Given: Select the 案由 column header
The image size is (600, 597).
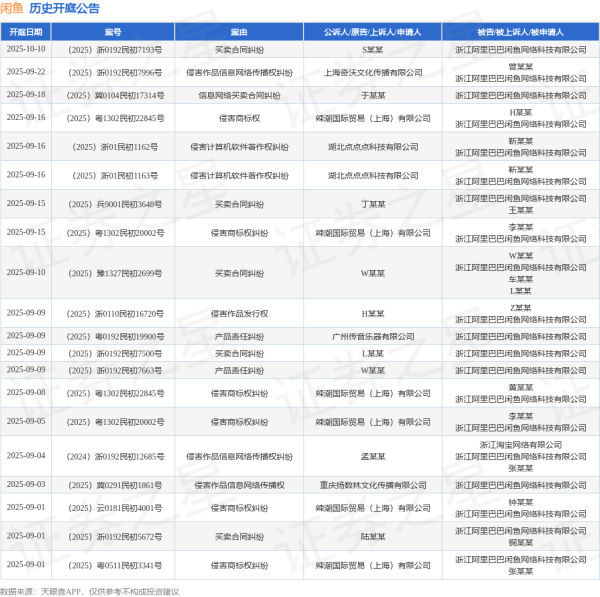Looking at the screenshot, I should tap(239, 32).
